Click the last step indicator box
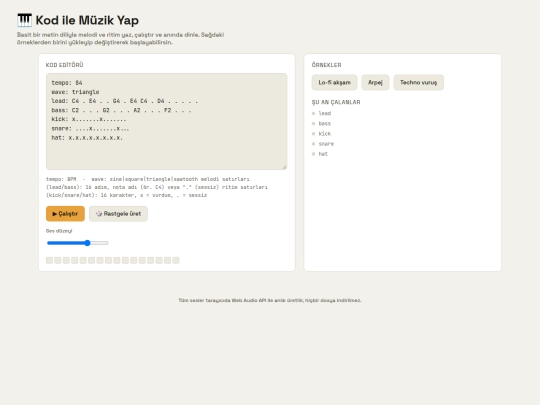Viewport: 540px width, 405px height. (x=176, y=260)
